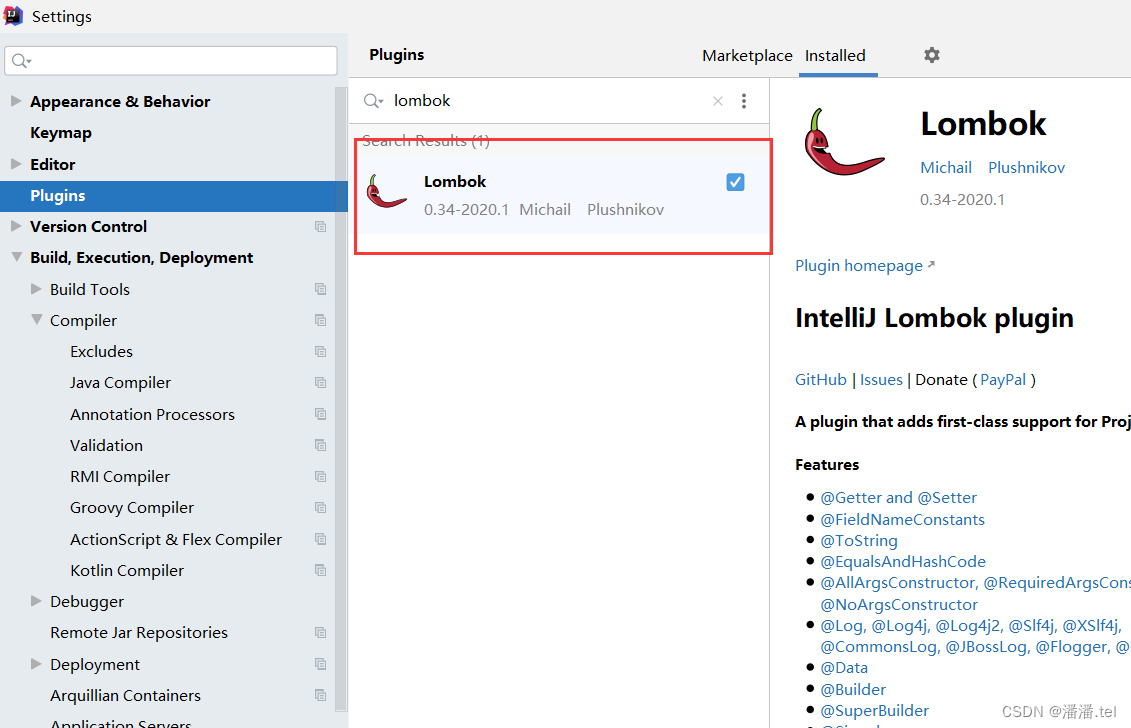Click the project-level icon beside RMI Compiler

click(320, 476)
